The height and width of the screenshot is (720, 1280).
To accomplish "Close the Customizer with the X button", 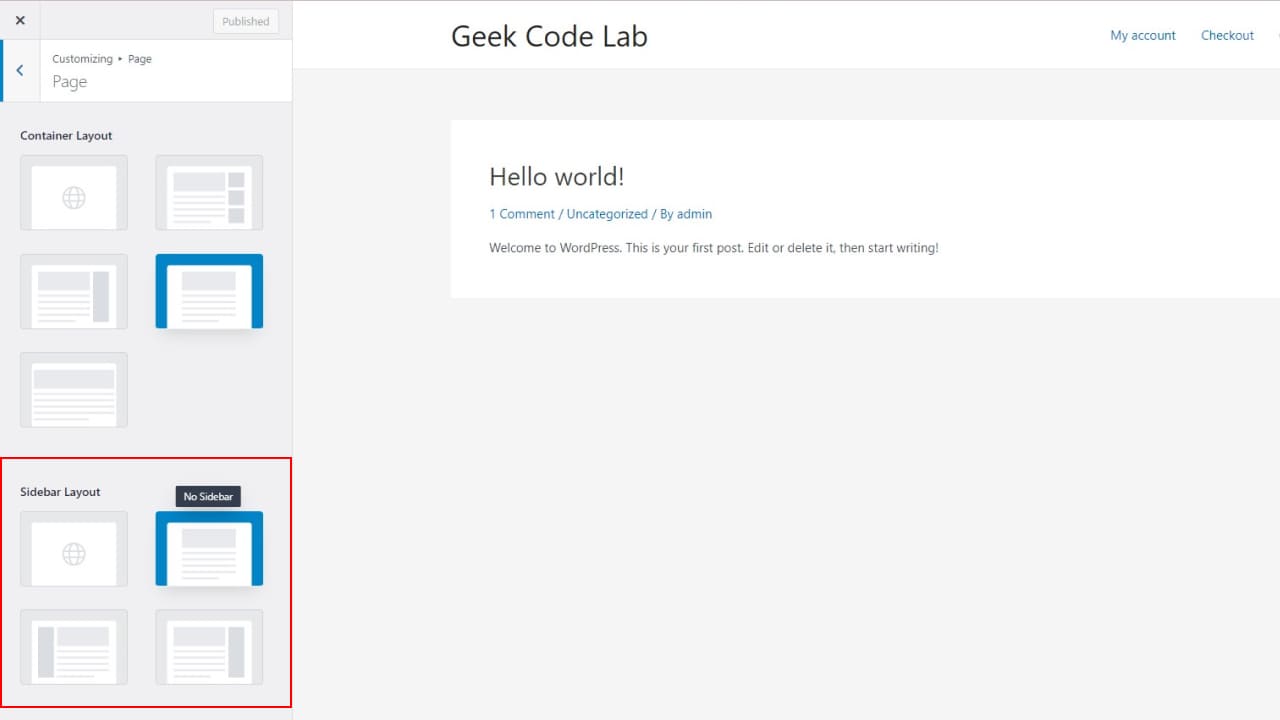I will 19,18.
